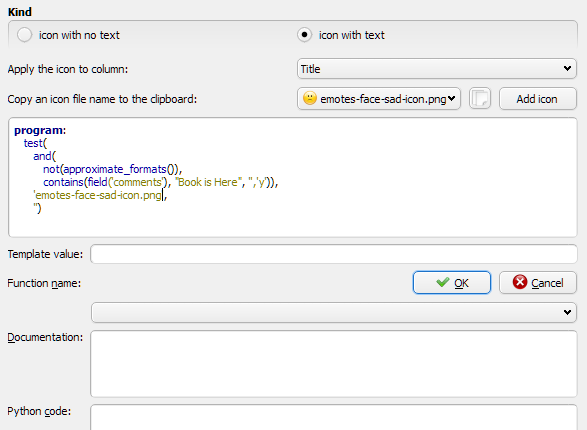Click in the Template value field

click(334, 254)
